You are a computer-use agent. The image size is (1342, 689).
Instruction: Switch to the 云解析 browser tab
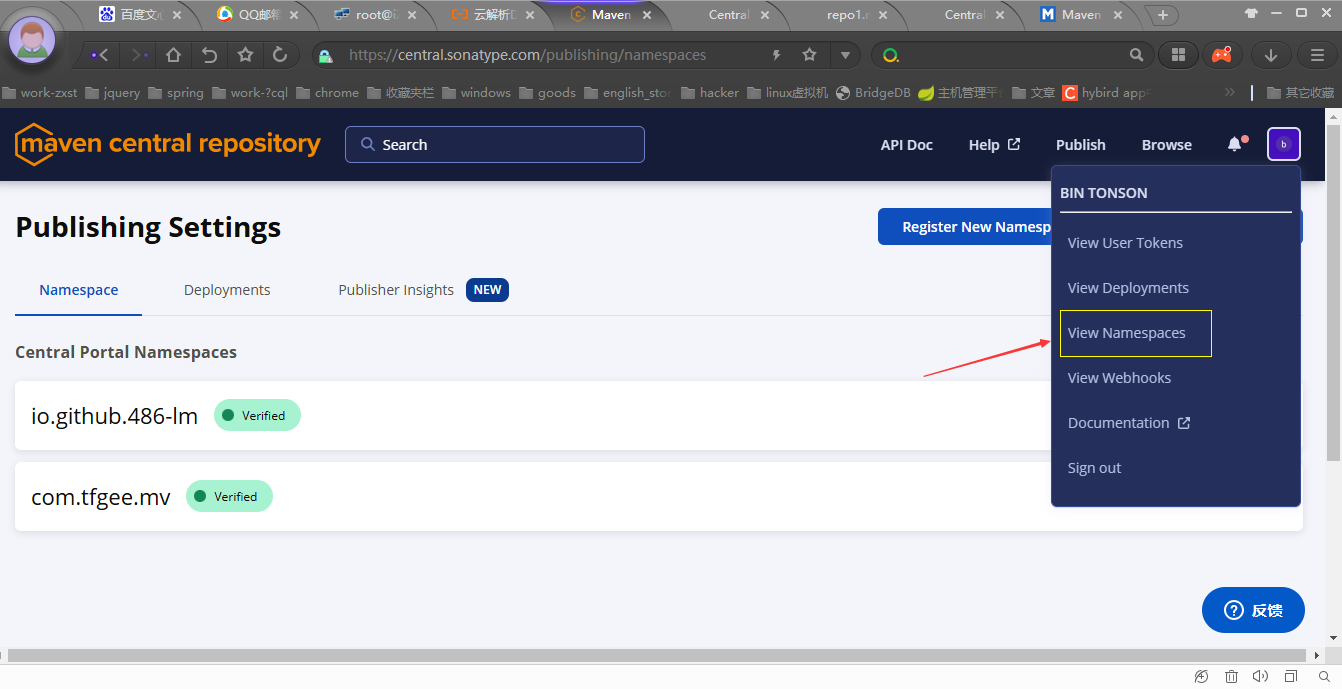[x=492, y=15]
